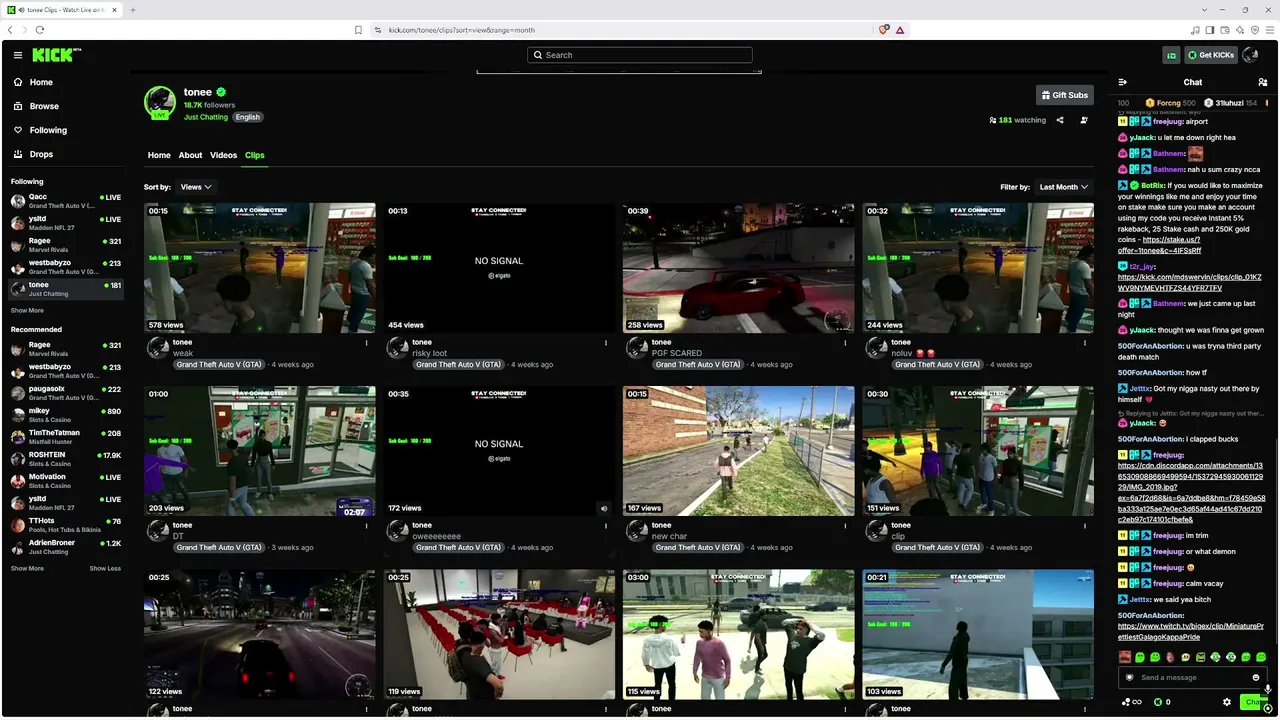Open the stake.us link in chat

(x=1159, y=245)
